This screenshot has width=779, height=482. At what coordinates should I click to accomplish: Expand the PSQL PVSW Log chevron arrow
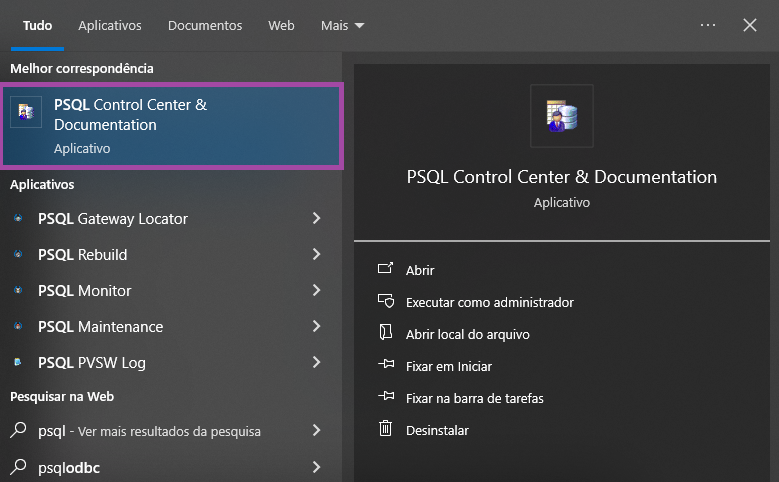click(316, 362)
